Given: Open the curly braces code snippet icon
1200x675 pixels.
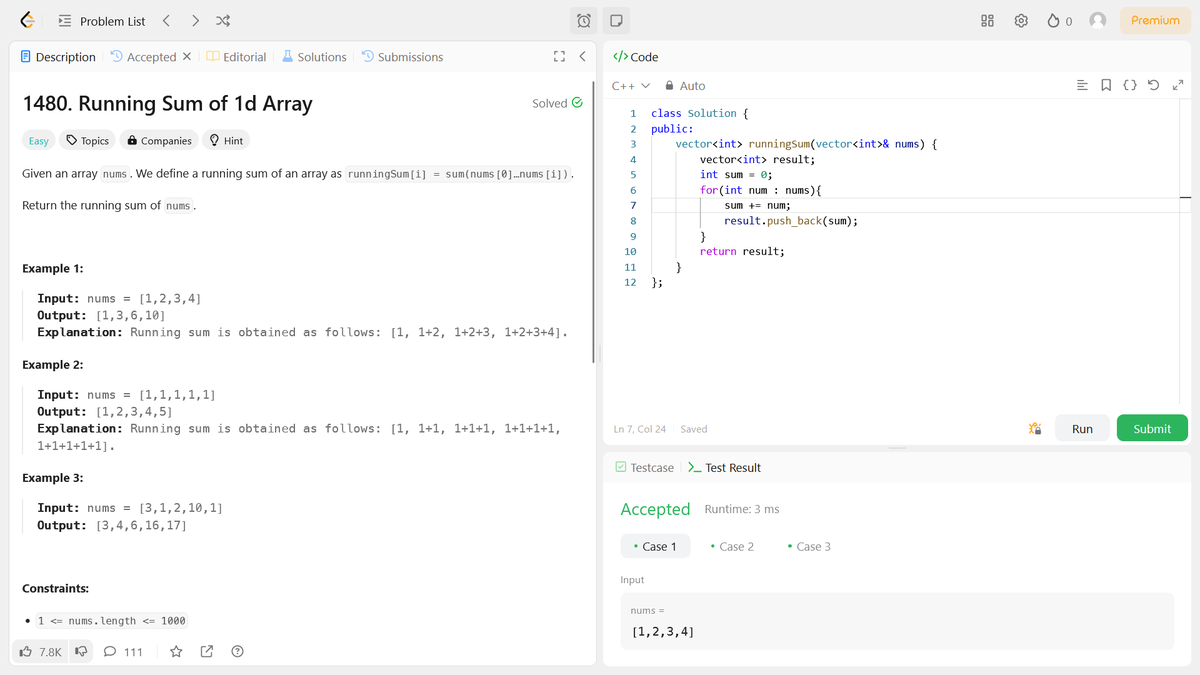Looking at the screenshot, I should (x=1129, y=86).
